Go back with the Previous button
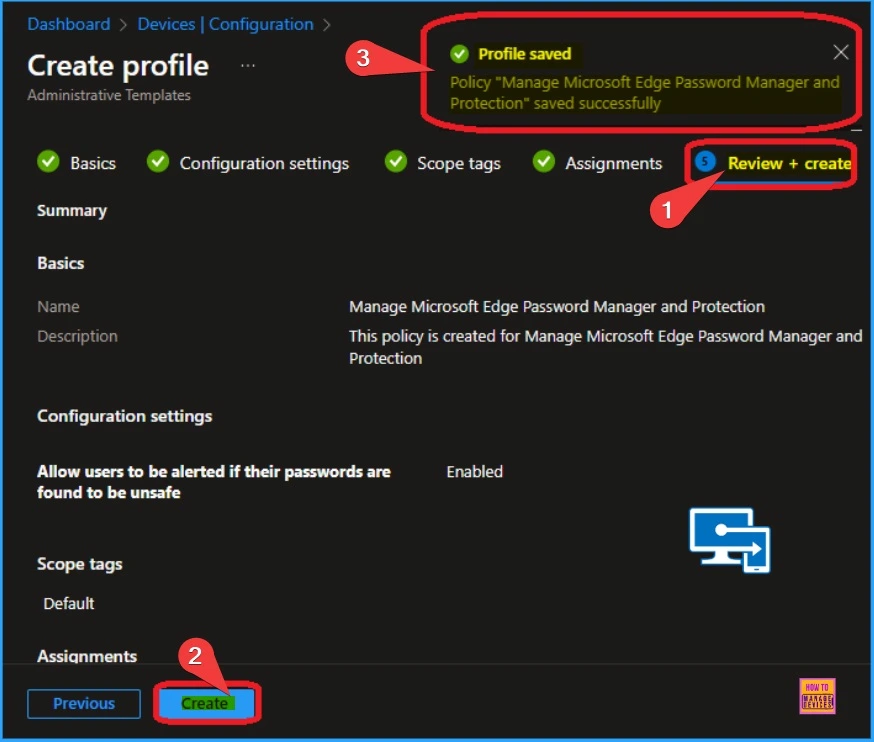This screenshot has height=742, width=874. point(84,704)
